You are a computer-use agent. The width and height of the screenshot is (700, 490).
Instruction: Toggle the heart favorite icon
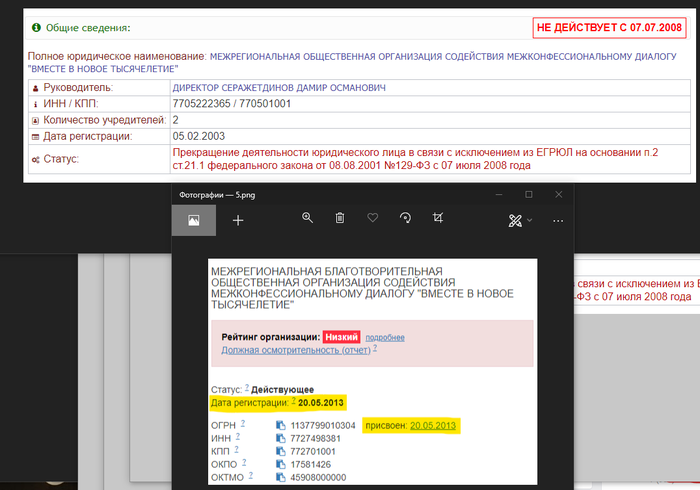[x=372, y=219]
